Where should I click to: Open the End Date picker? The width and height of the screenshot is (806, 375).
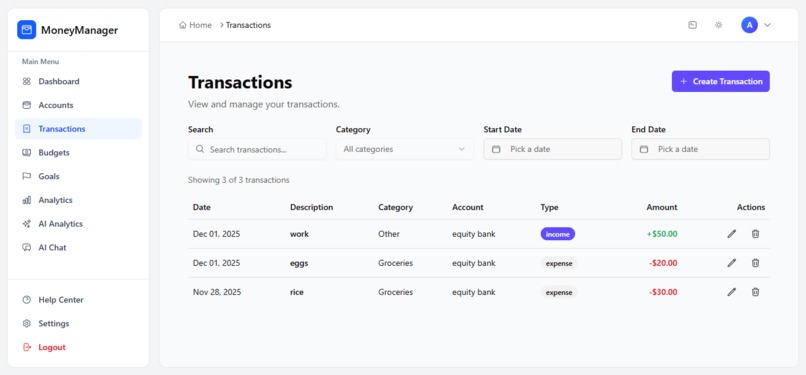700,149
